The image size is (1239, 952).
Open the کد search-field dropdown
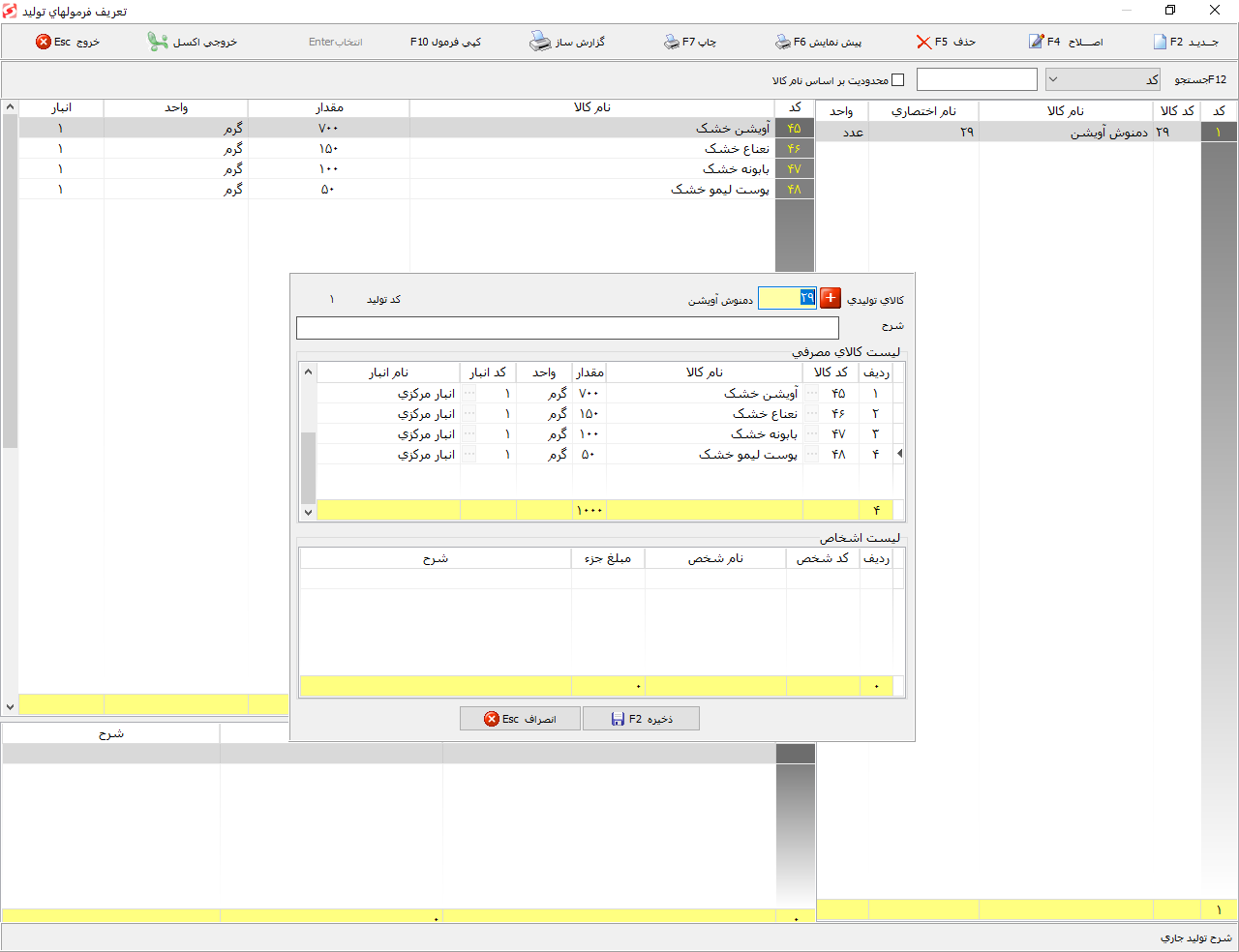[1103, 79]
